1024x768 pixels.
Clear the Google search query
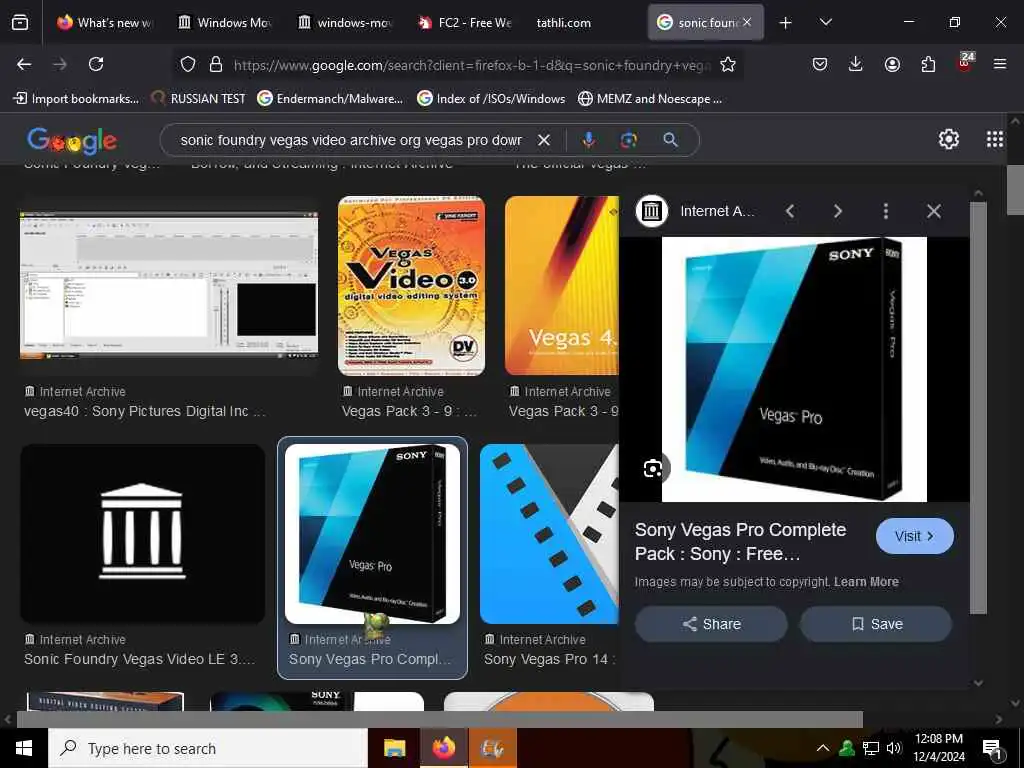coord(543,140)
